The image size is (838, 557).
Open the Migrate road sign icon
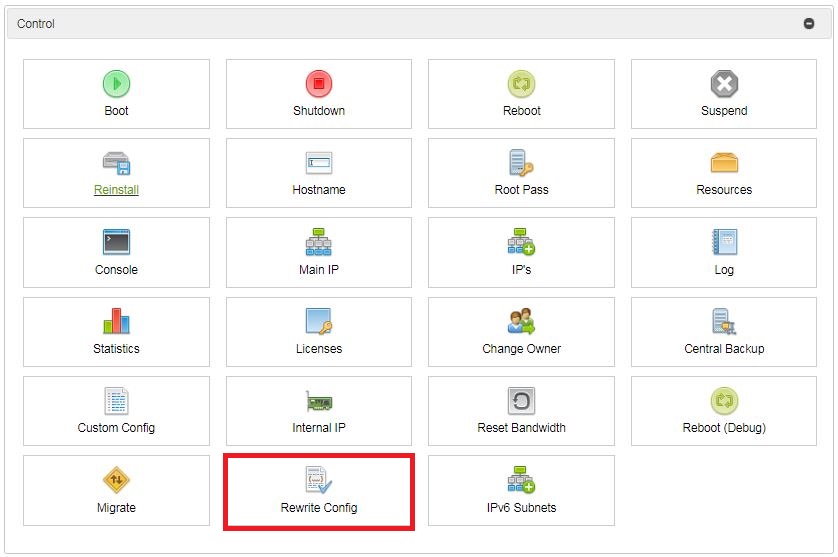coord(116,480)
